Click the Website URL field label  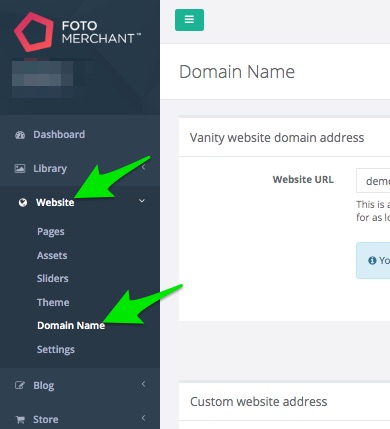pyautogui.click(x=303, y=180)
